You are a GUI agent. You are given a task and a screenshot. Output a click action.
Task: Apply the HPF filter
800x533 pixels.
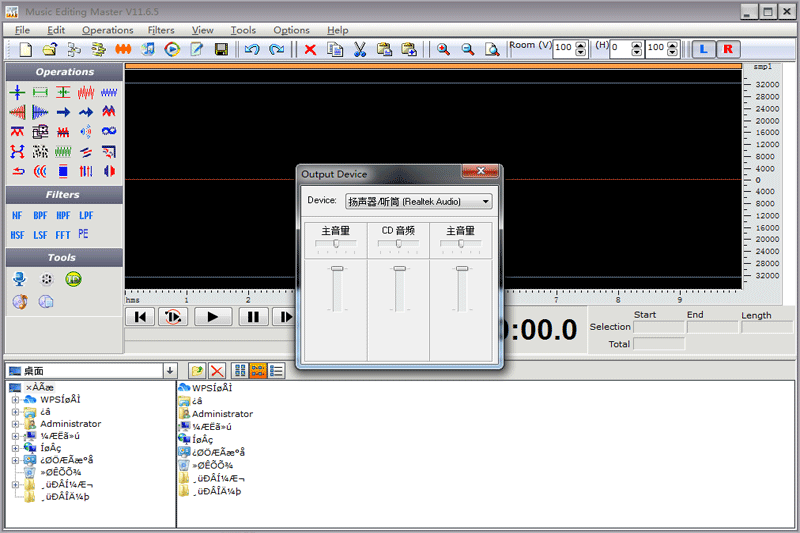coord(63,215)
